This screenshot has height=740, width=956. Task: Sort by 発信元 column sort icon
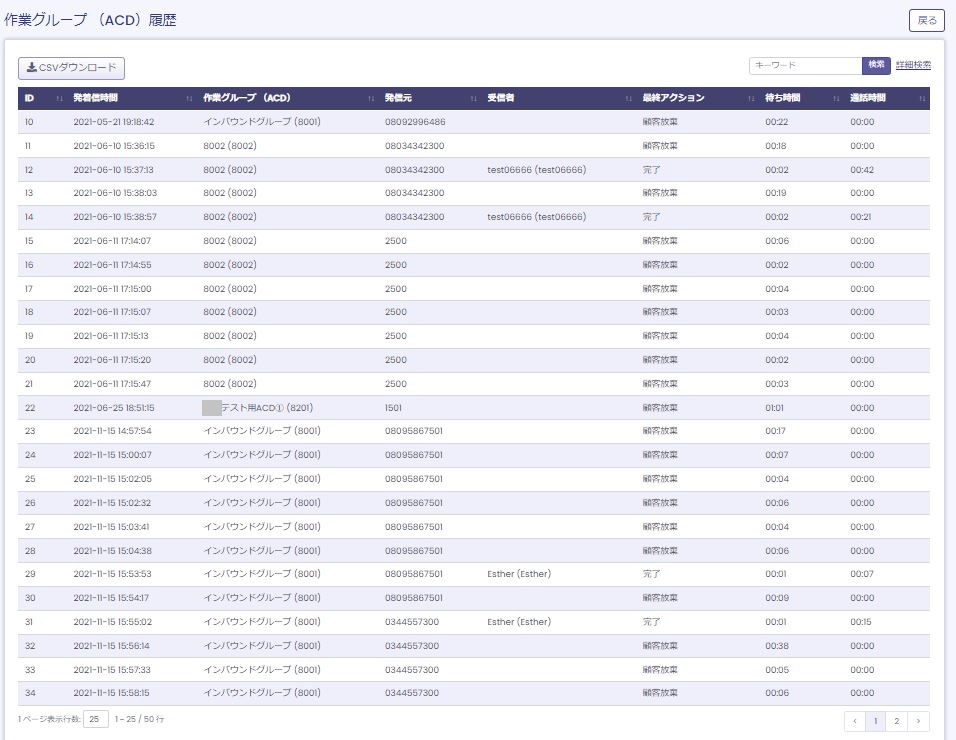473,98
